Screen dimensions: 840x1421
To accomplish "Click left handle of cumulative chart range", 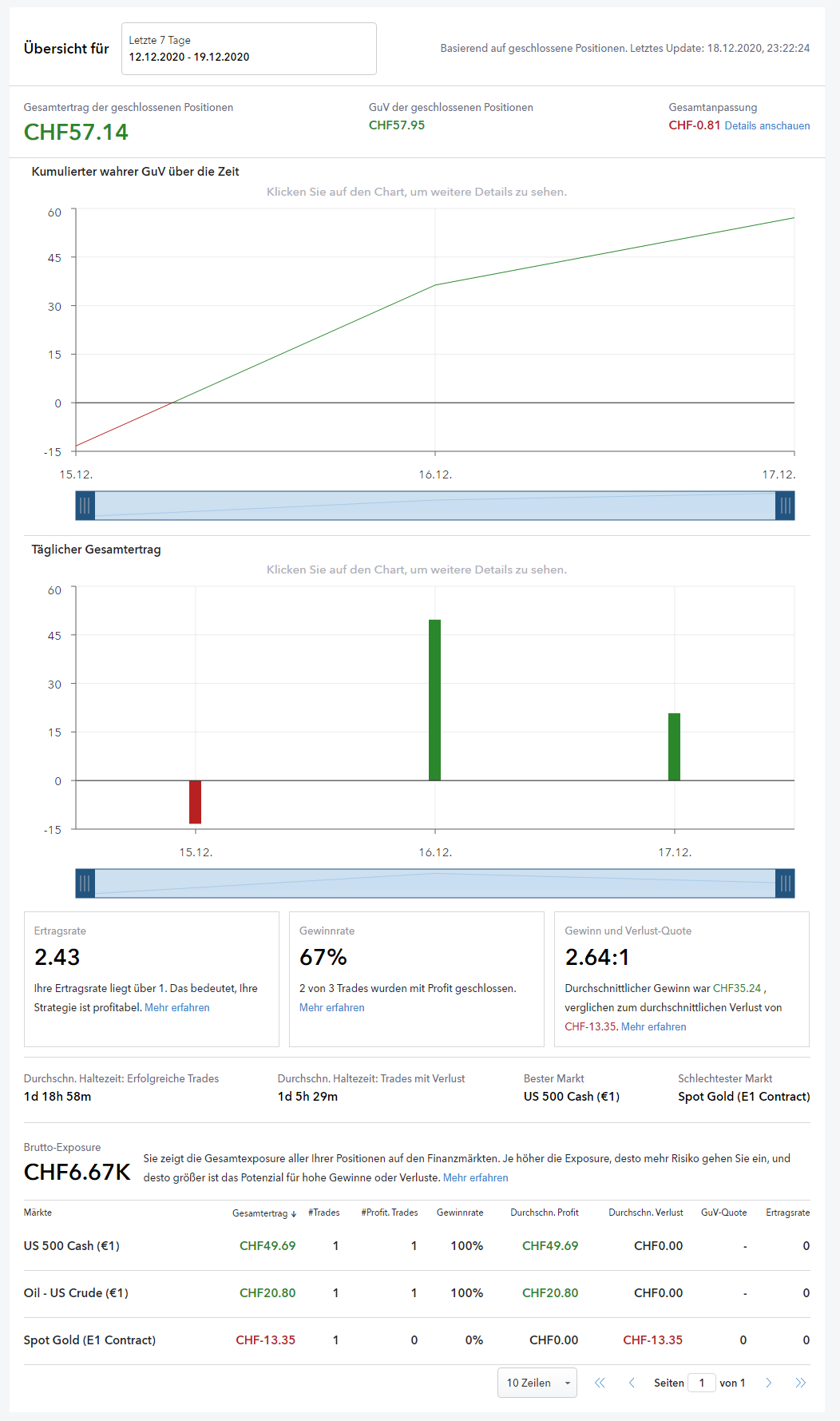I will (x=85, y=506).
